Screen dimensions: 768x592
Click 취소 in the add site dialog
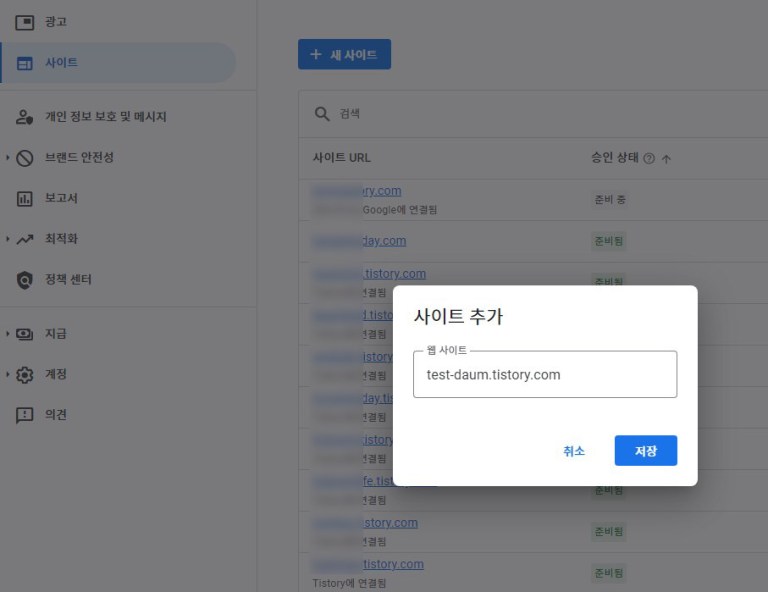tap(574, 451)
